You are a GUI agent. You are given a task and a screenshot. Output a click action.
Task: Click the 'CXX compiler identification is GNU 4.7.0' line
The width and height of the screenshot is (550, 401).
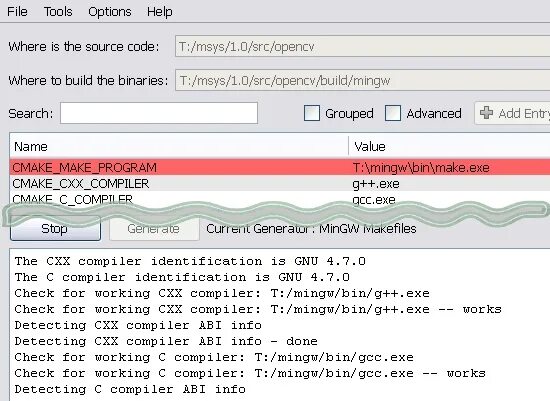click(x=190, y=261)
